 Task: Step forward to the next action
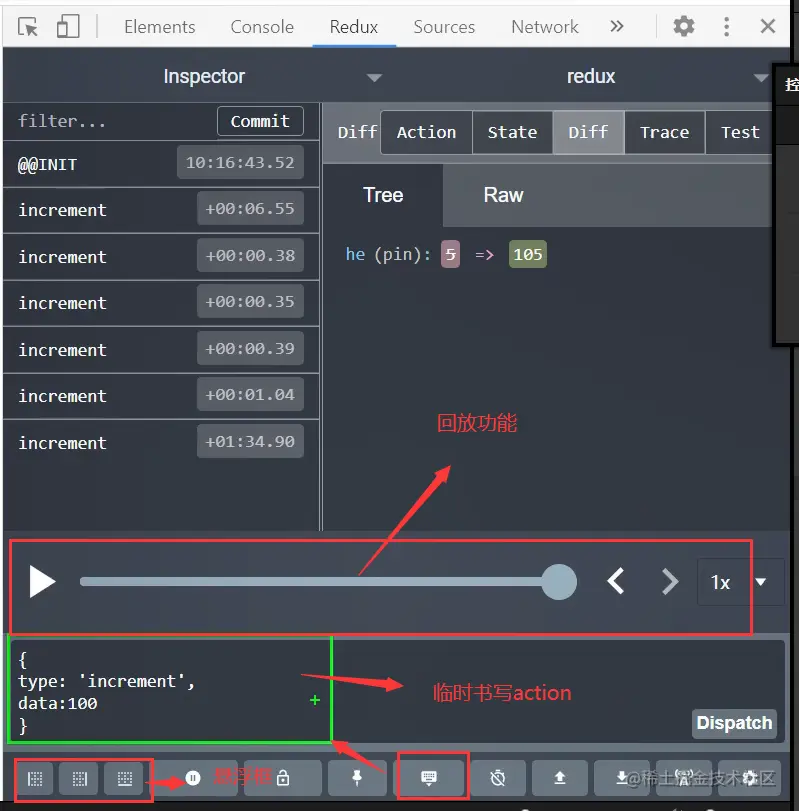pos(670,582)
